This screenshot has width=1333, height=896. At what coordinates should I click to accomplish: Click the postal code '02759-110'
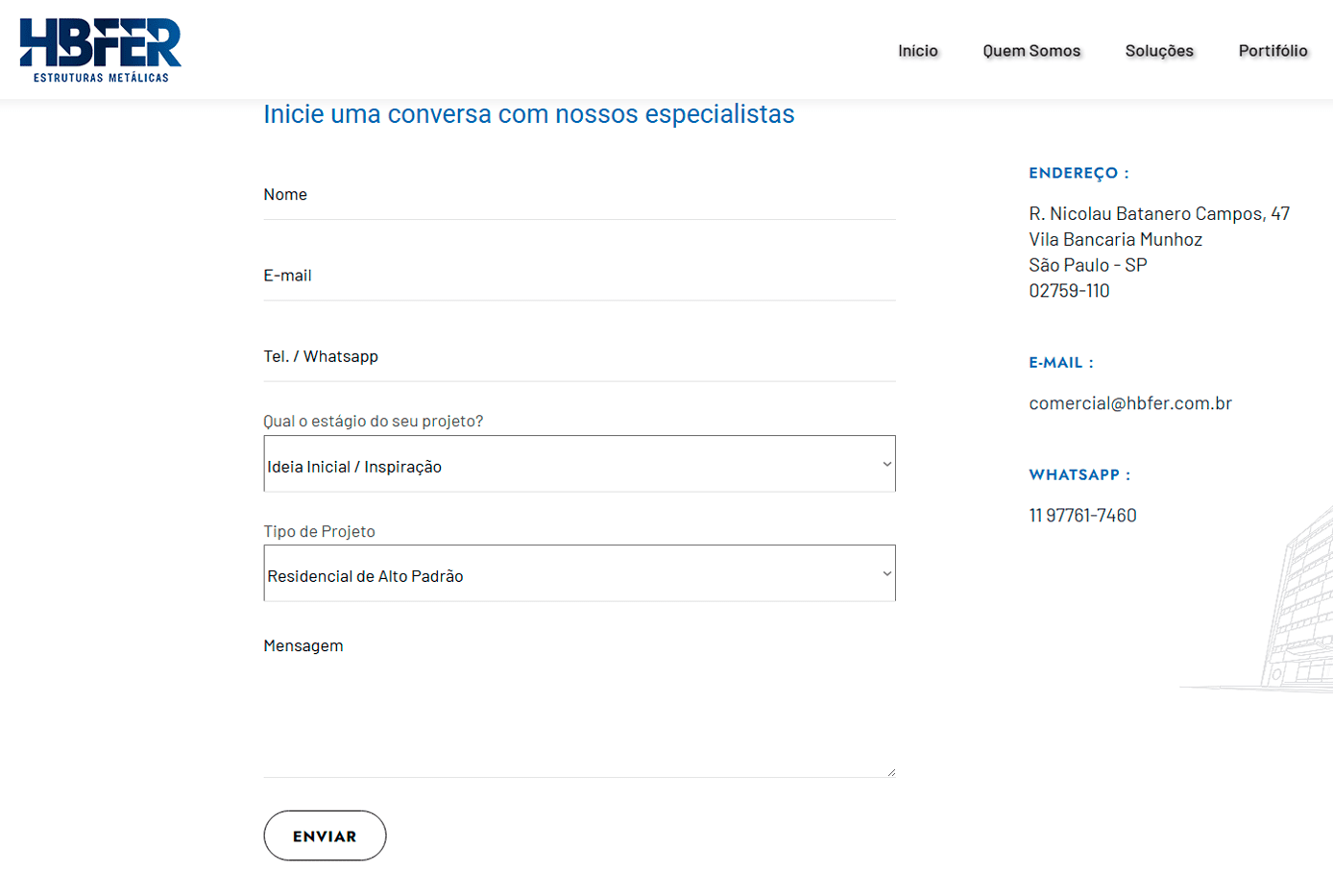click(x=1069, y=291)
